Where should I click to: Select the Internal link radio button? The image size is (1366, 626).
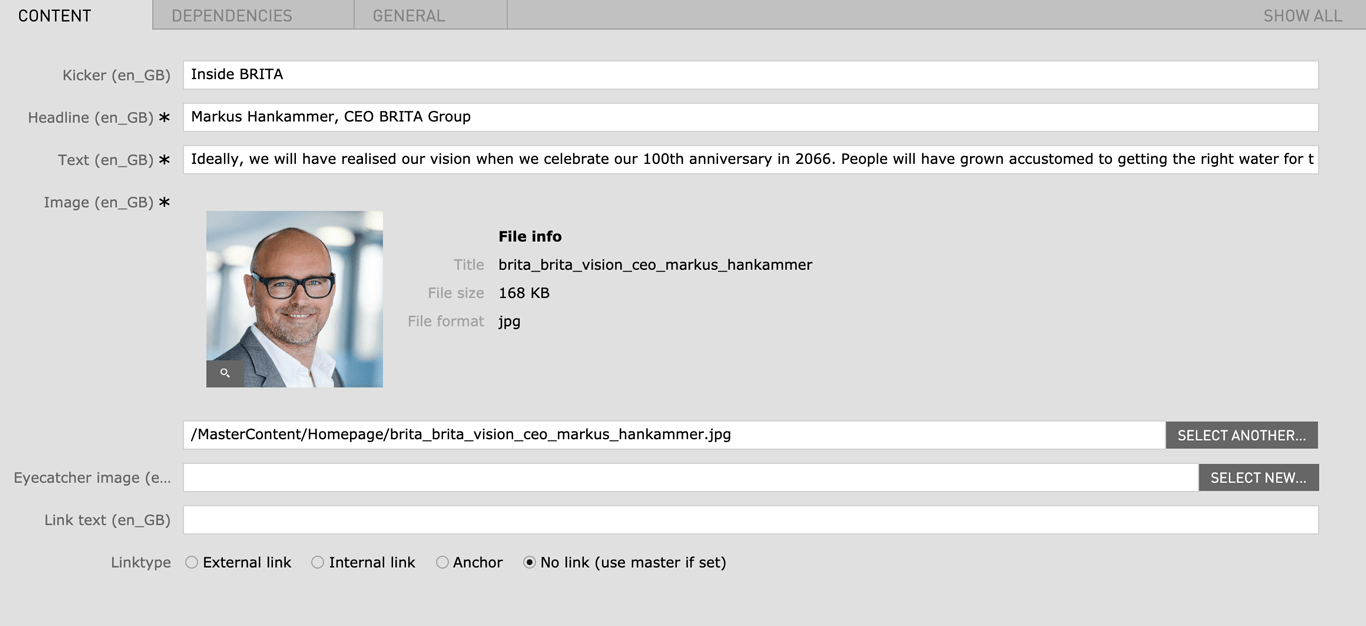tap(317, 563)
